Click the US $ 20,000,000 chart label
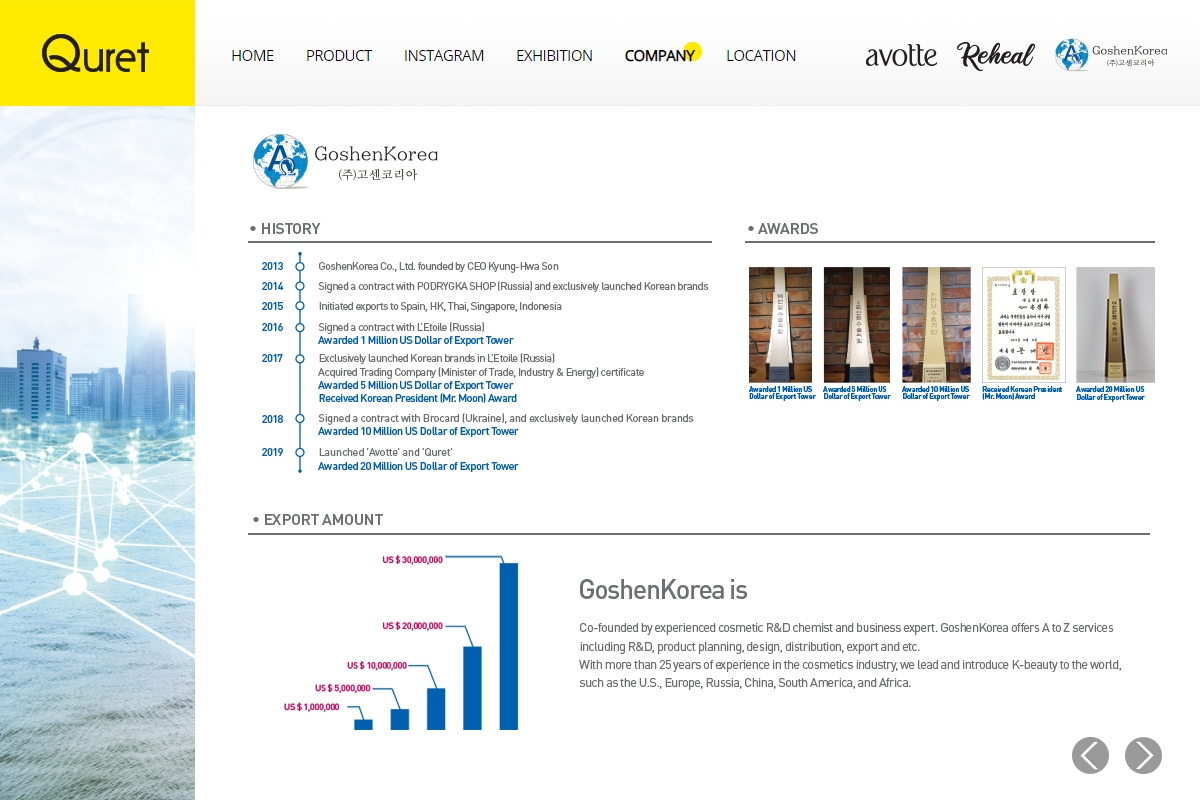Screen dimensions: 1200x800 click(x=412, y=626)
